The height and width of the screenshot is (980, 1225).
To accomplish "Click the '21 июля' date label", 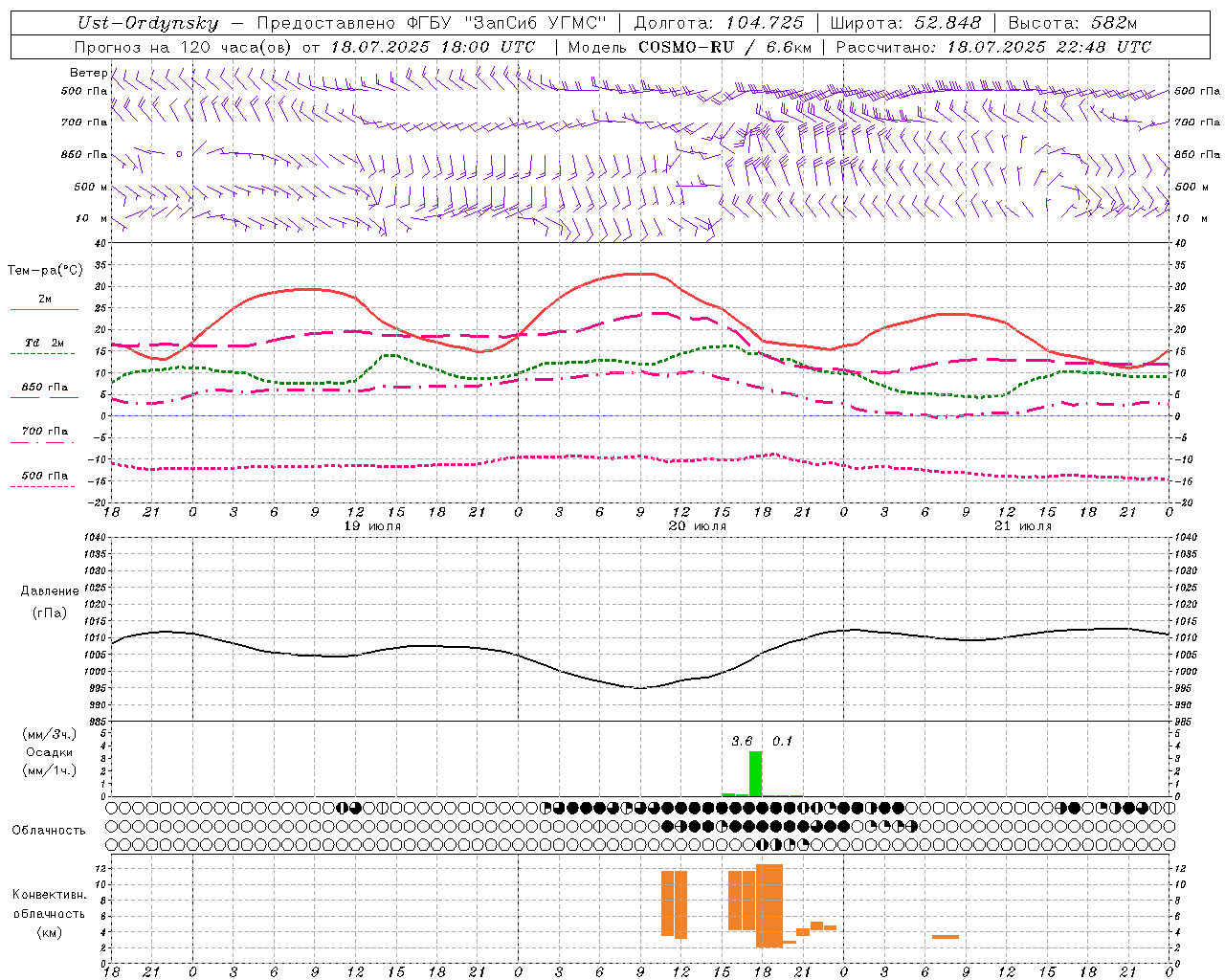I will [1023, 526].
